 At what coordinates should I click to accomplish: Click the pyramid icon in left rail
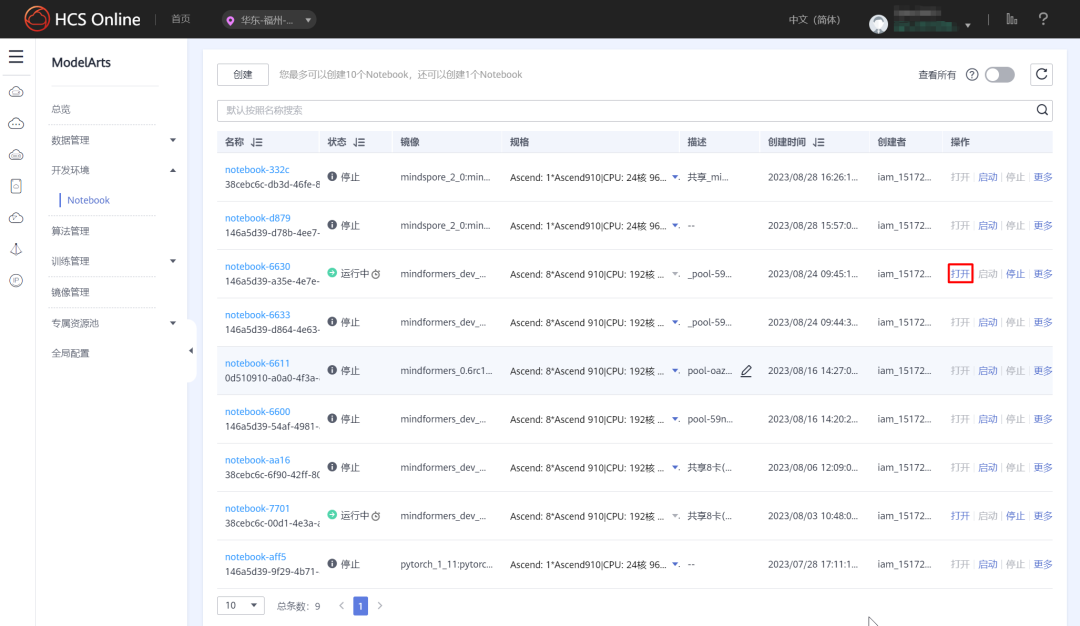(16, 249)
